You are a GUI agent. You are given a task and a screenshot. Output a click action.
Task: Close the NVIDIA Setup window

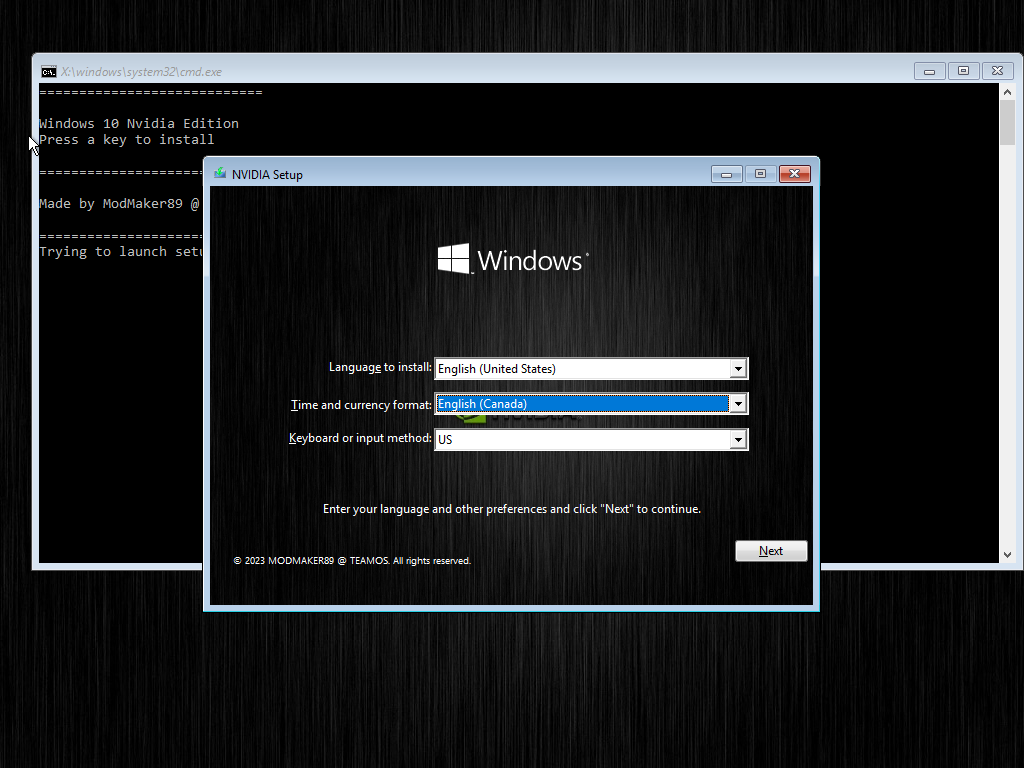click(x=794, y=174)
